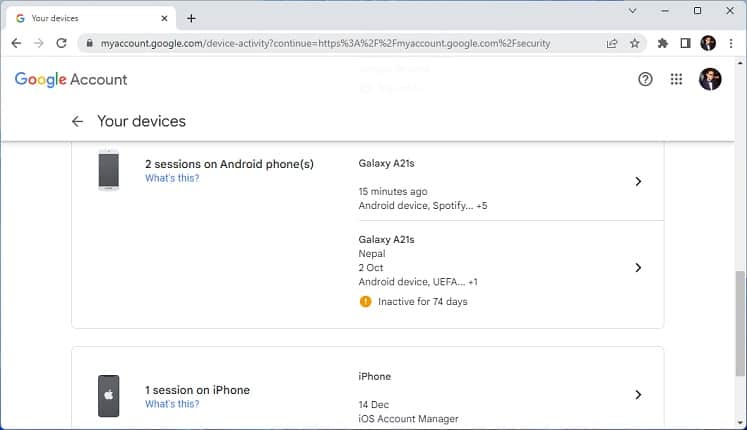Click the scrollbar down arrow
This screenshot has height=430, width=747.
tap(740, 422)
